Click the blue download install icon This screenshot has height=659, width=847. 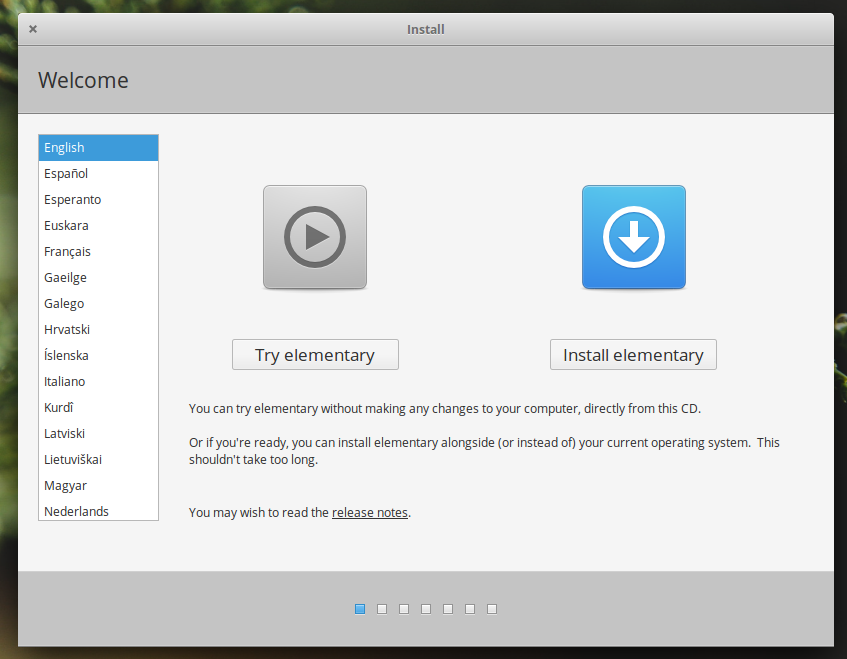tap(634, 237)
